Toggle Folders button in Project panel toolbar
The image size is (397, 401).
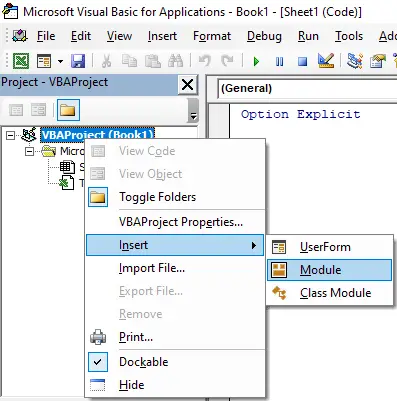pos(68,110)
